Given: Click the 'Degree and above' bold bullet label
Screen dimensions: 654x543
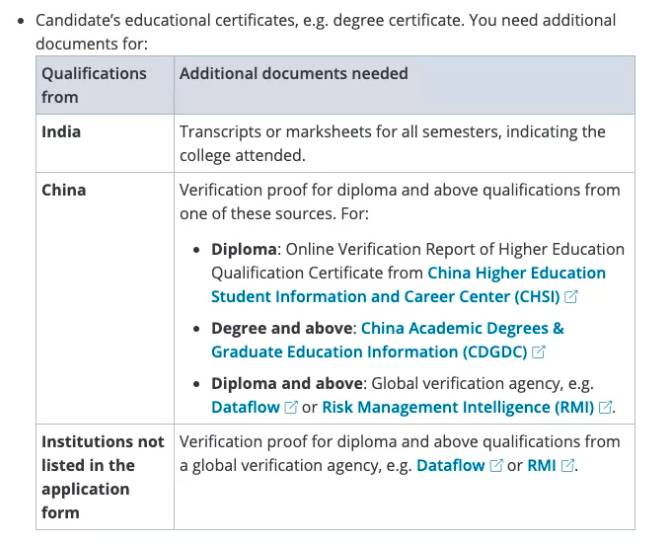Looking at the screenshot, I should click(282, 328).
